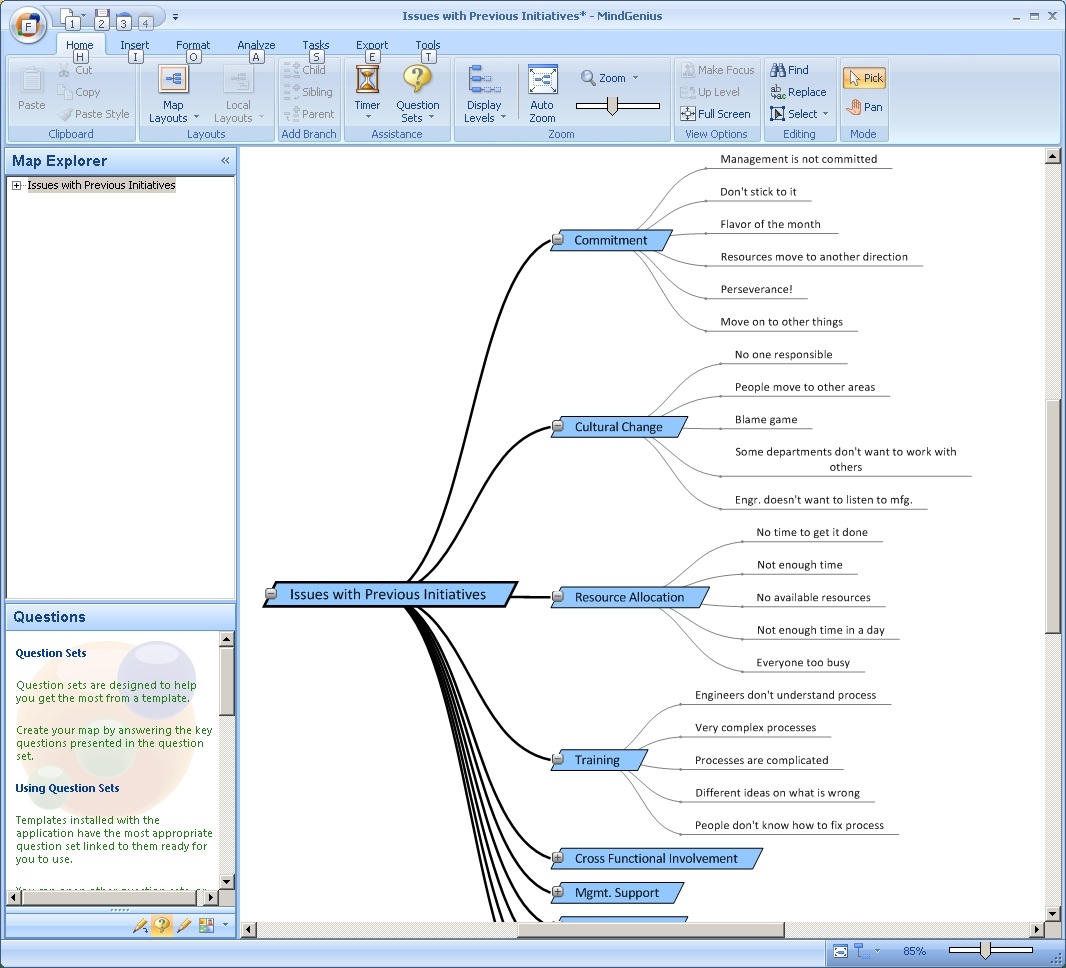Expand the Cross Functional Involvement branch

pyautogui.click(x=557, y=858)
